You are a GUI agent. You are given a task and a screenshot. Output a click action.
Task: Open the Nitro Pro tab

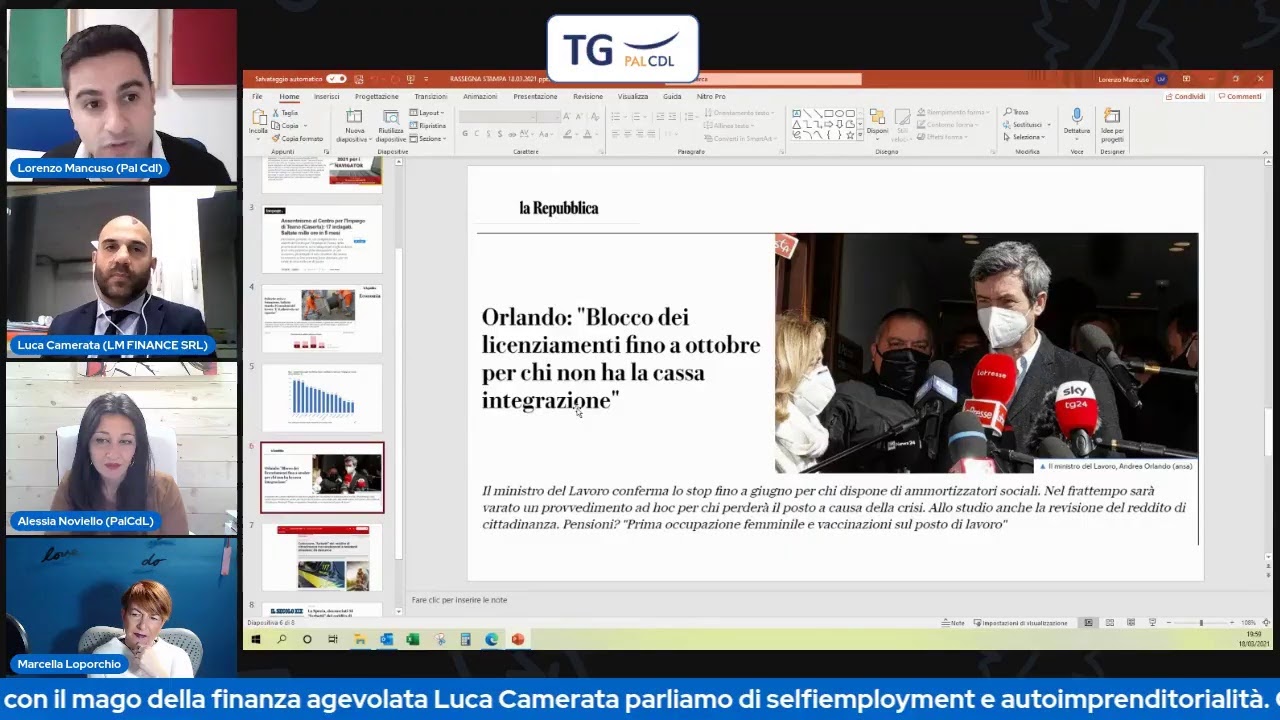click(x=711, y=97)
